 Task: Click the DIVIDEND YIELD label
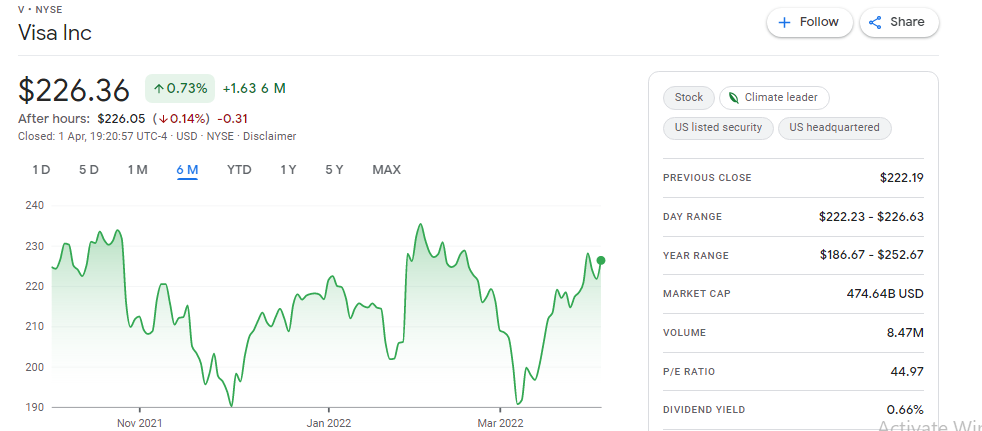click(x=704, y=410)
